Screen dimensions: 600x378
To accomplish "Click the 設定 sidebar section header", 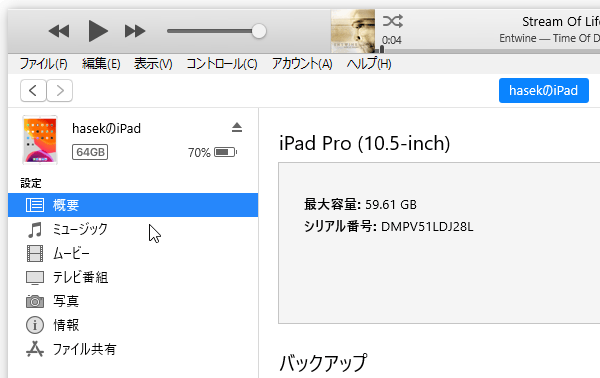I will click(31, 183).
